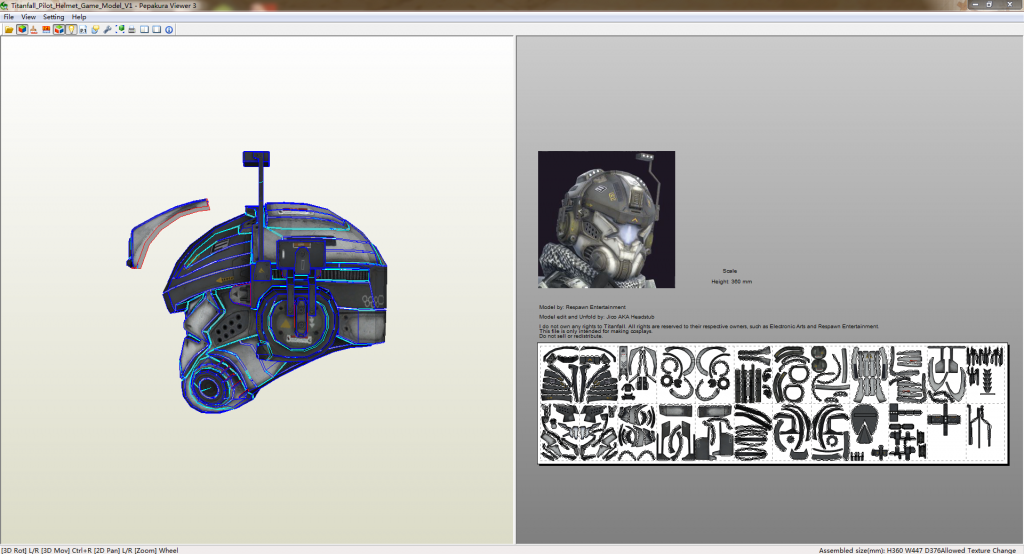Click the Pepakura app icon in title bar
This screenshot has height=554, width=1024.
click(5, 5)
